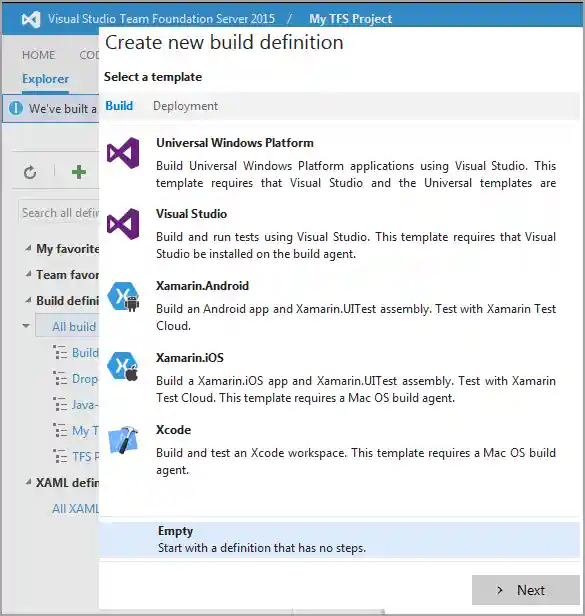The image size is (585, 616).
Task: Choose the Xamarin.Android template icon
Action: point(123,297)
